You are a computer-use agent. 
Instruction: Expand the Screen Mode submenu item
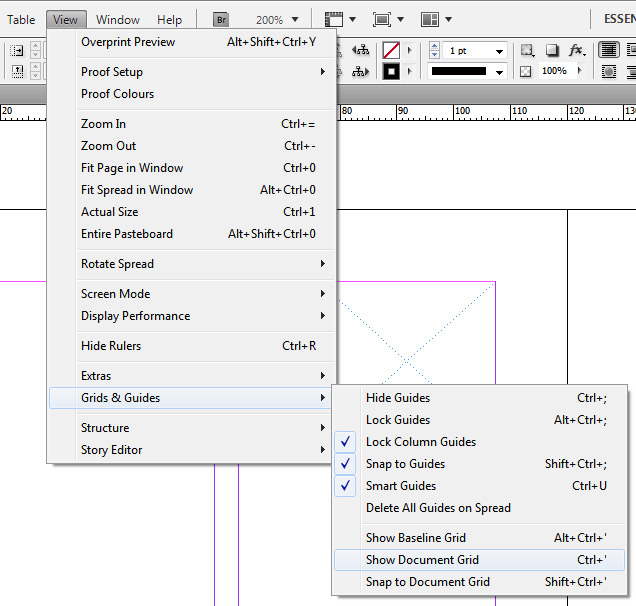click(191, 294)
